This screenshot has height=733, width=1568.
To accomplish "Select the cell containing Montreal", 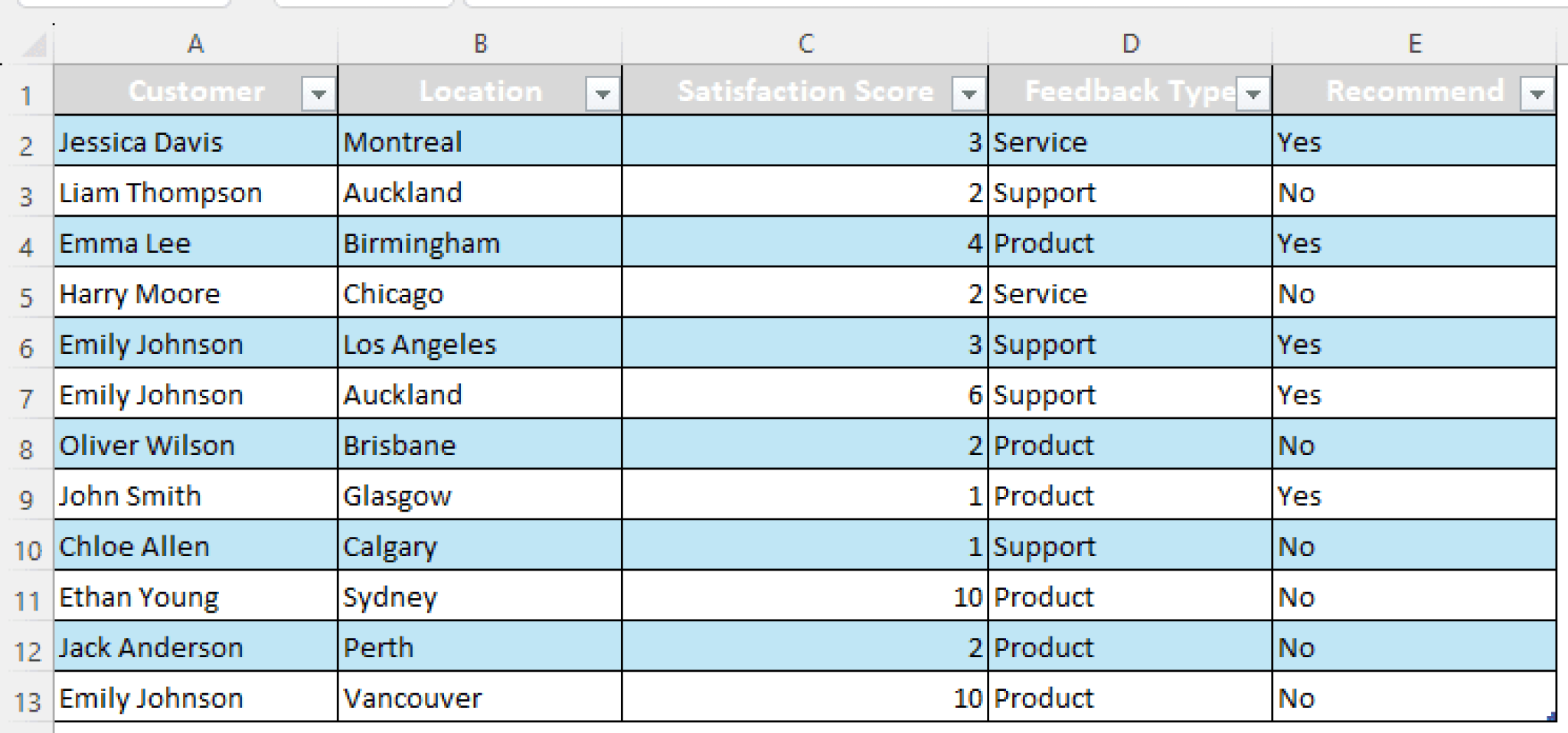I will click(x=479, y=142).
